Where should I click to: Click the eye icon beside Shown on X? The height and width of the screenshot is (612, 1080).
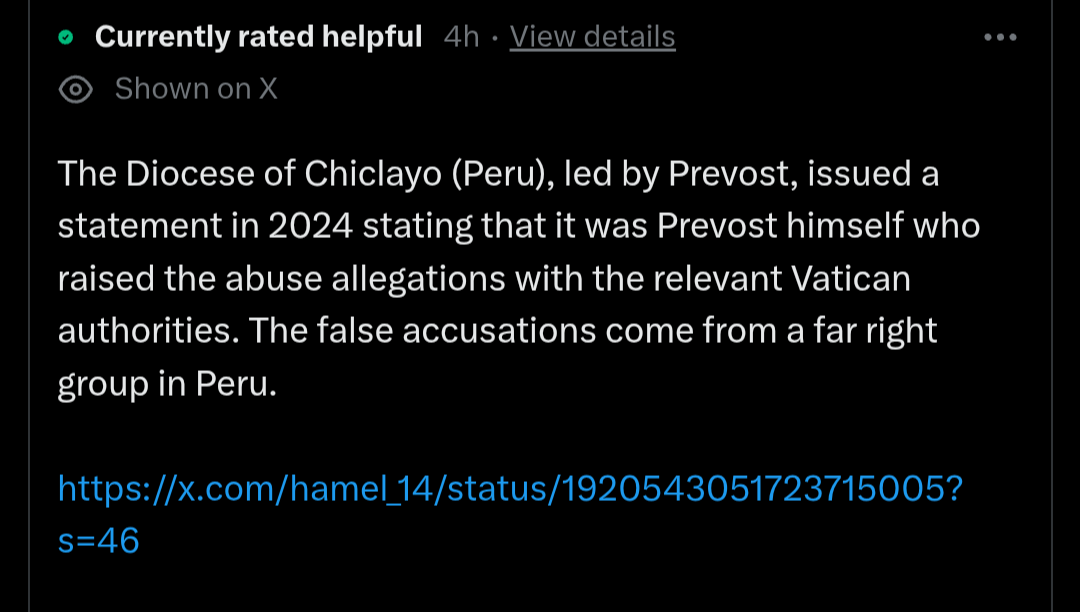click(x=76, y=89)
